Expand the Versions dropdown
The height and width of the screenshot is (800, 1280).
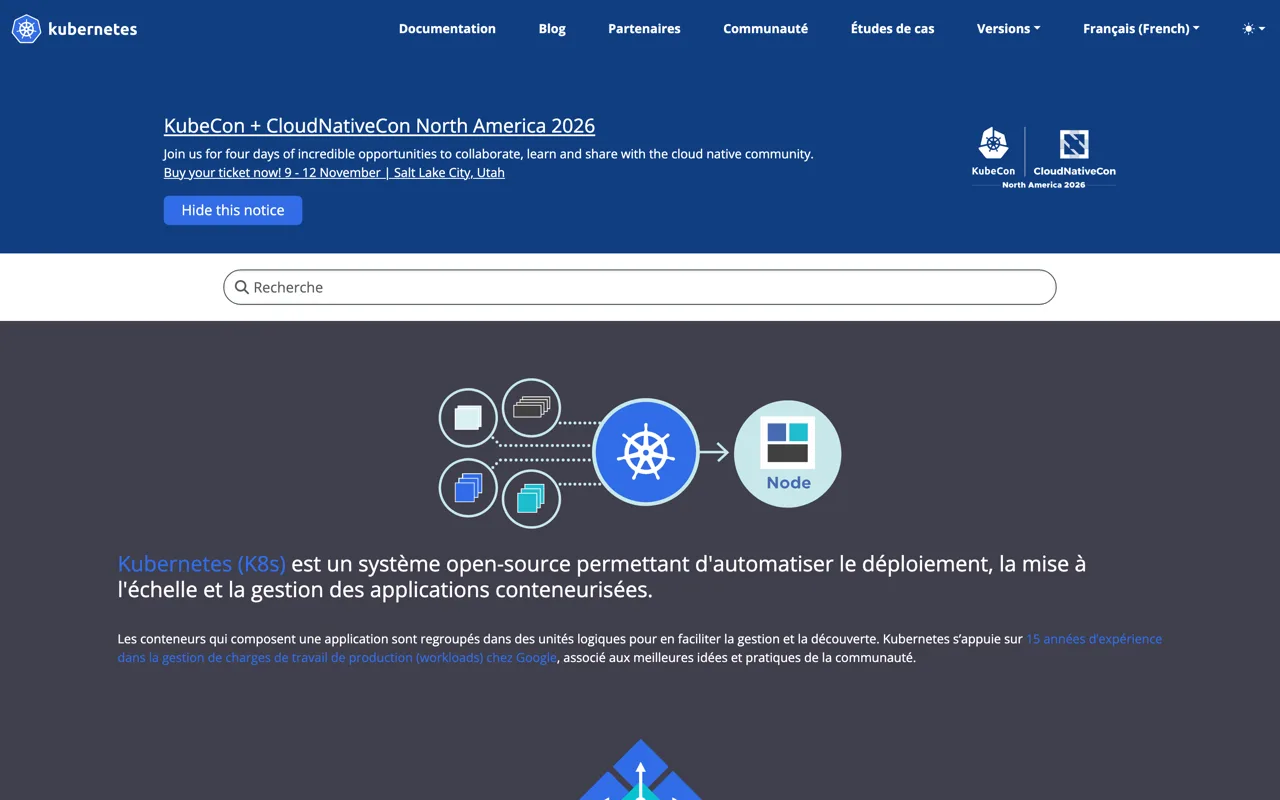(1008, 29)
